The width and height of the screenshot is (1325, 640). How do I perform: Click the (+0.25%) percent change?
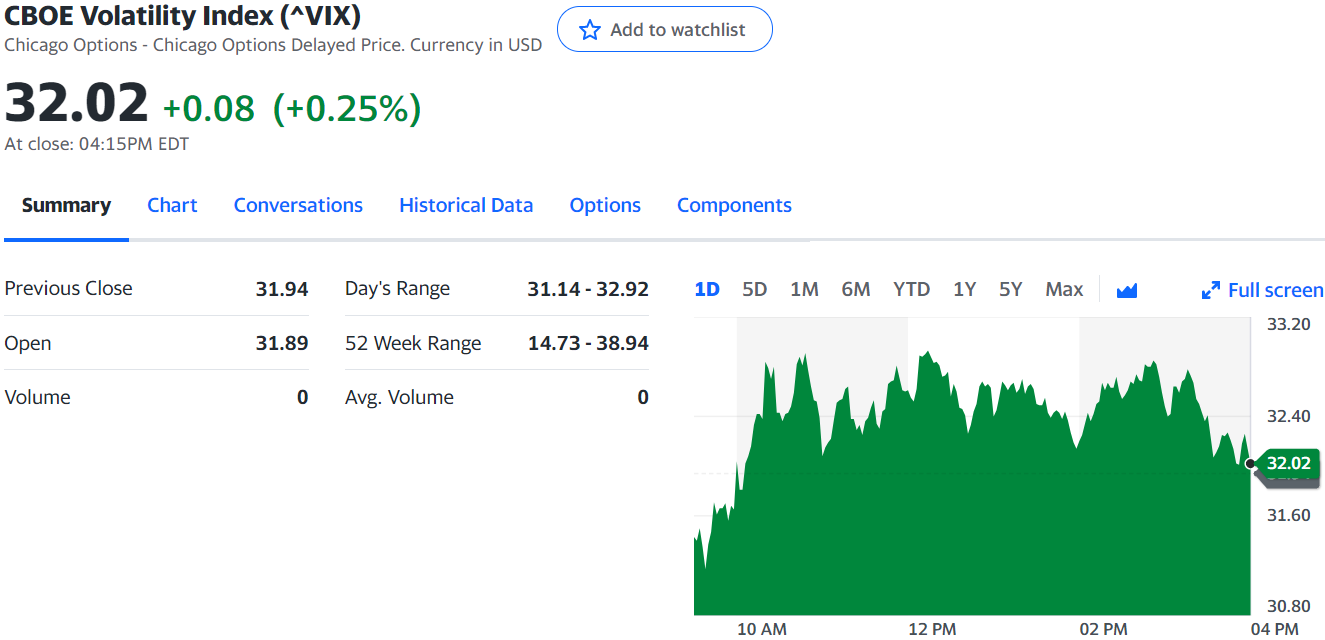(x=347, y=108)
